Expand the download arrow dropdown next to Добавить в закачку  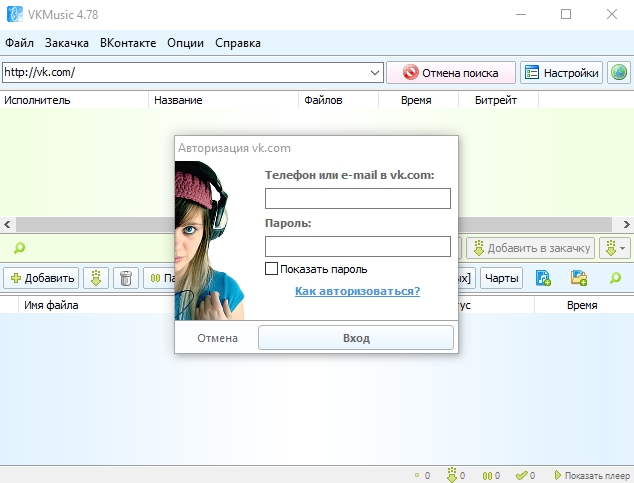615,248
